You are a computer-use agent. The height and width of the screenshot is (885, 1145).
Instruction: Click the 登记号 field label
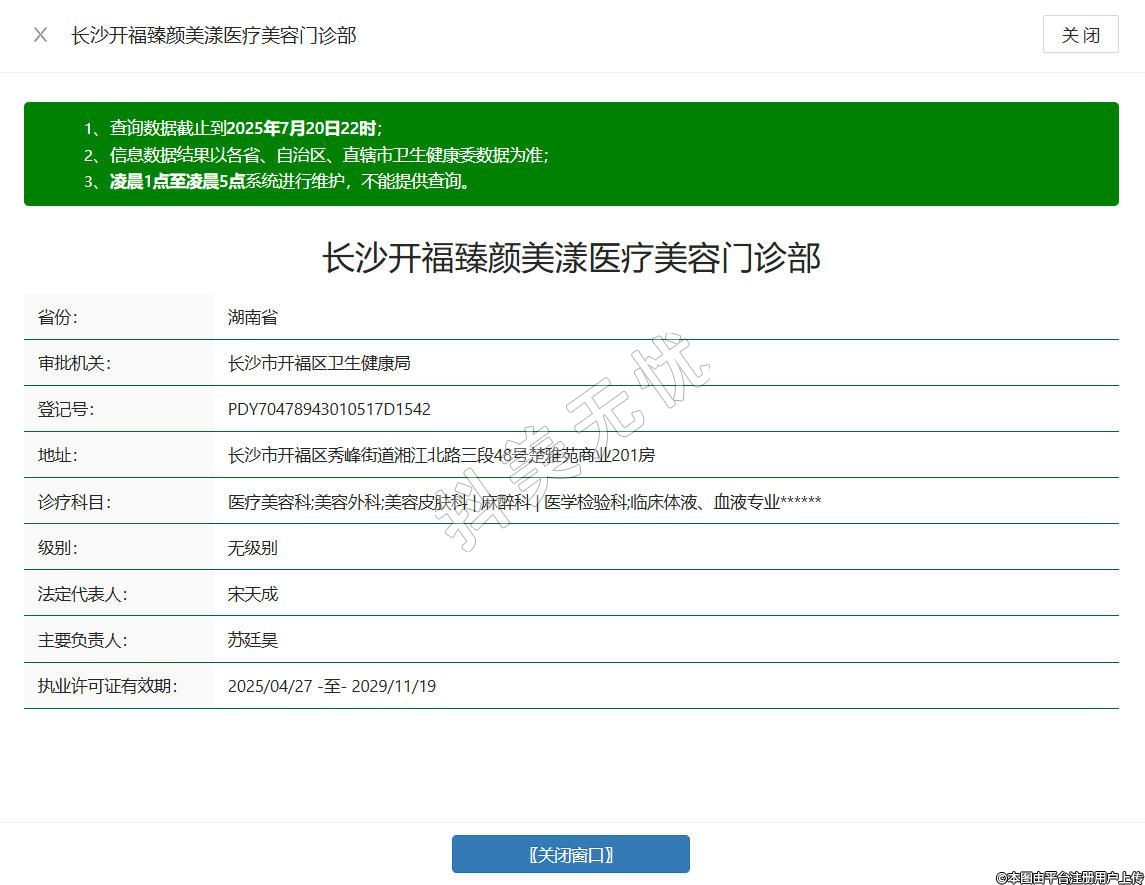coord(66,409)
